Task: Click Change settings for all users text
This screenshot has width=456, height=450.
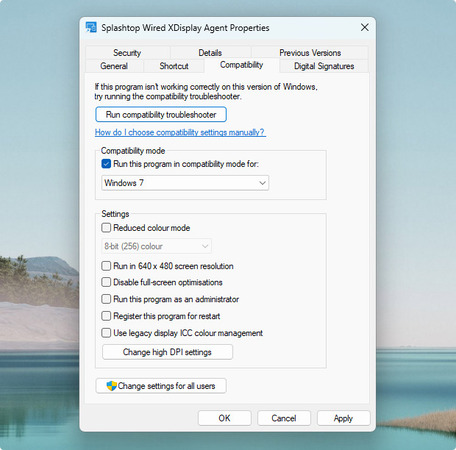Action: coord(166,386)
